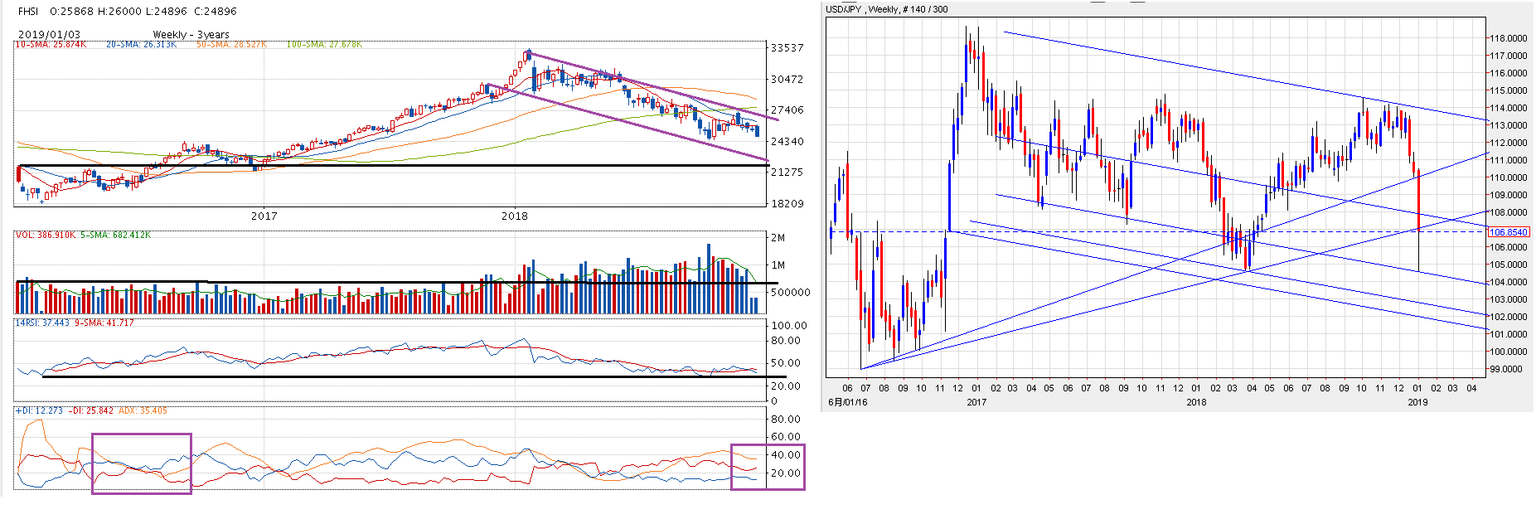Click the 6月/01/16 start date label
1536x505 pixels.
click(x=846, y=401)
